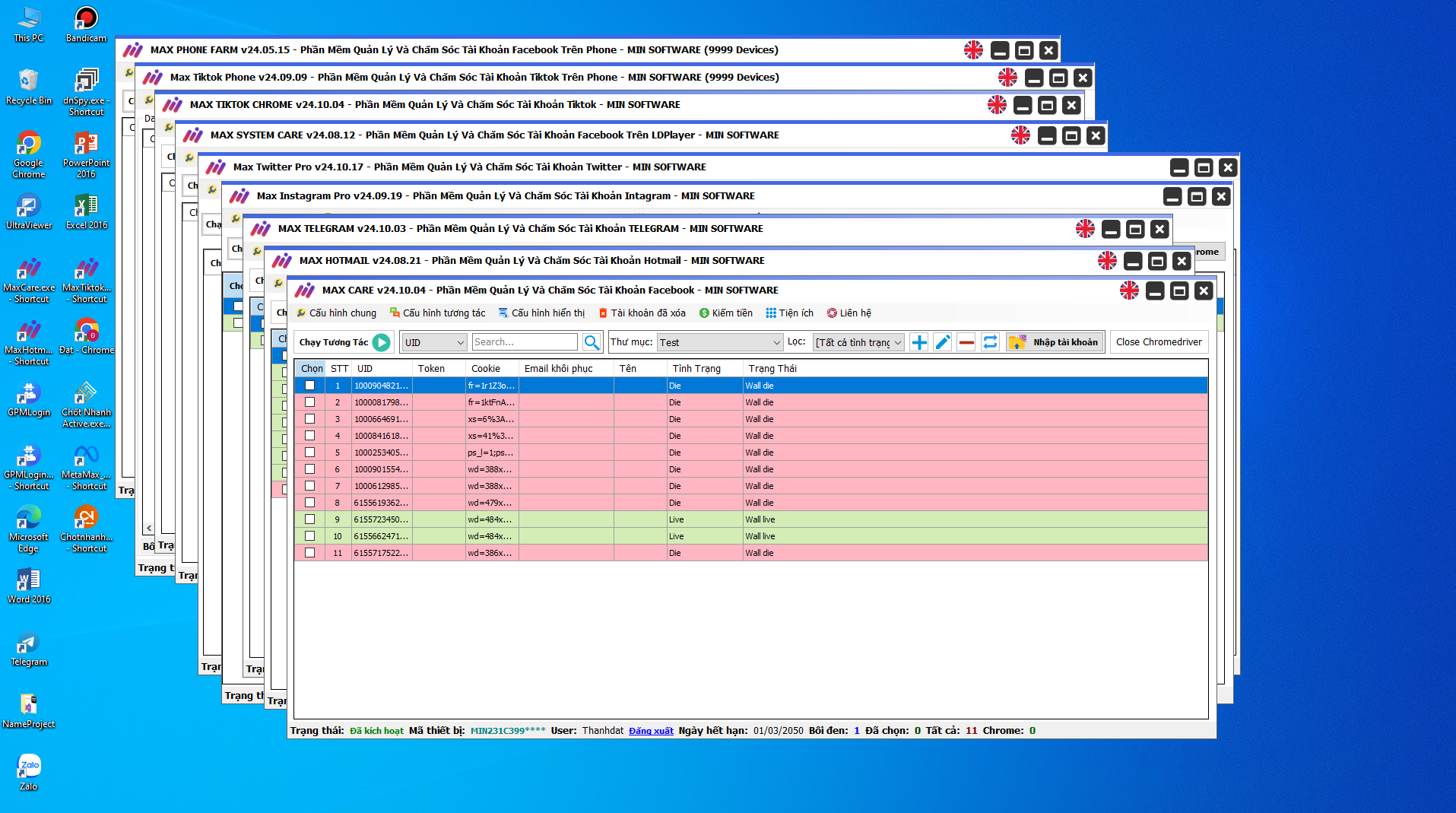Screen dimensions: 1456x813
Task: Click the blue plus add folder icon
Action: [x=918, y=342]
